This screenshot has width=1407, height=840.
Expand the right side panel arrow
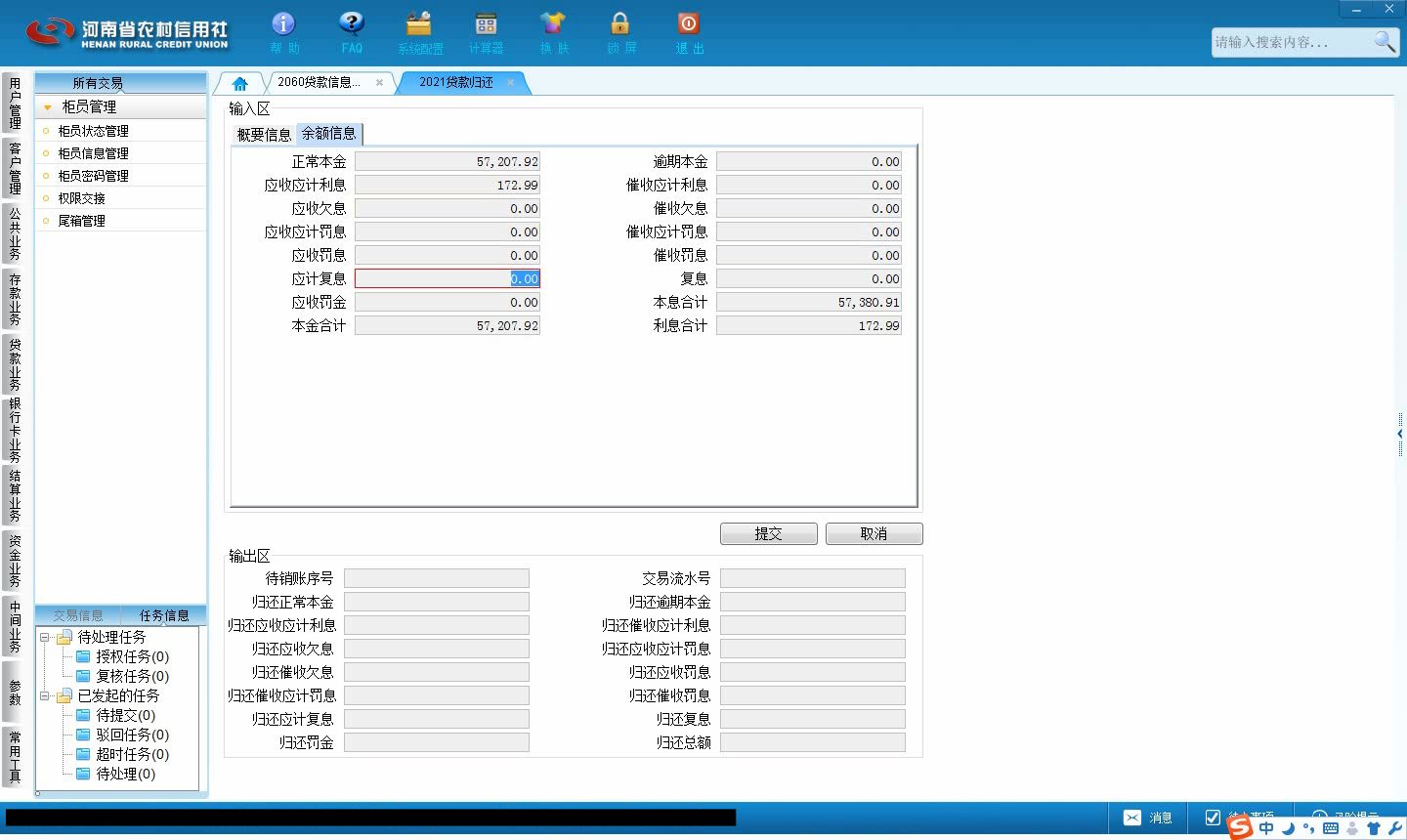(x=1401, y=434)
